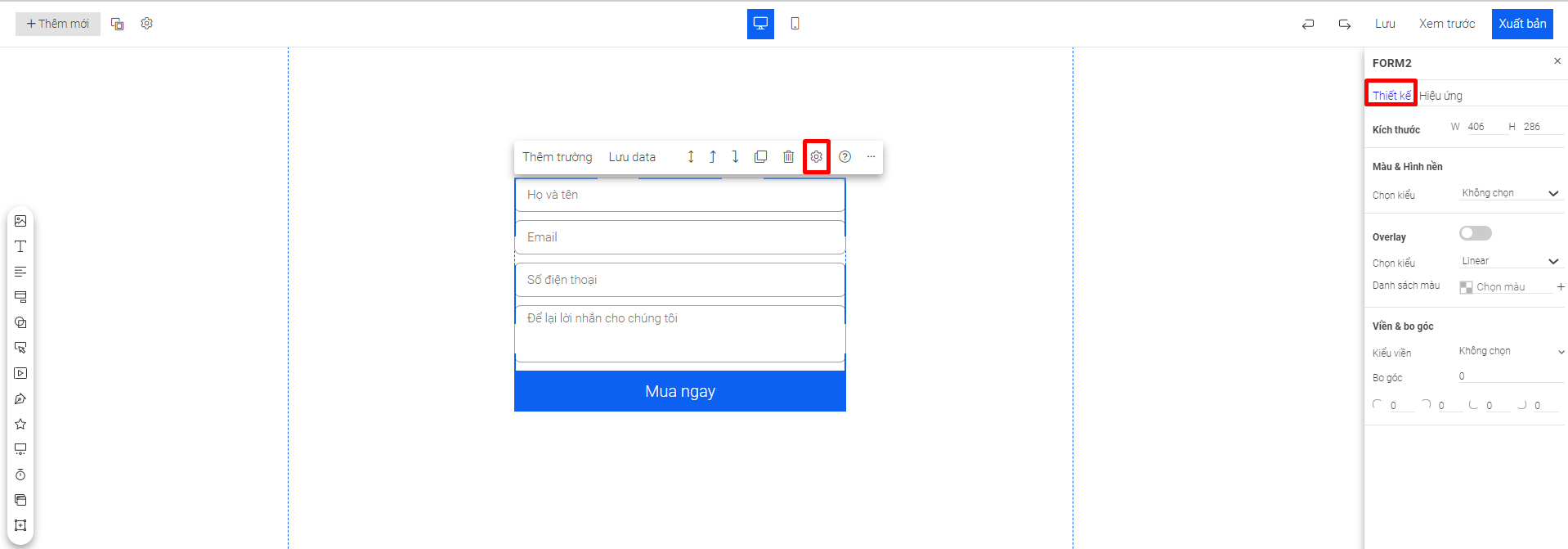This screenshot has height=549, width=1568.
Task: Click the Màu & Hình nền heading
Action: click(1407, 167)
